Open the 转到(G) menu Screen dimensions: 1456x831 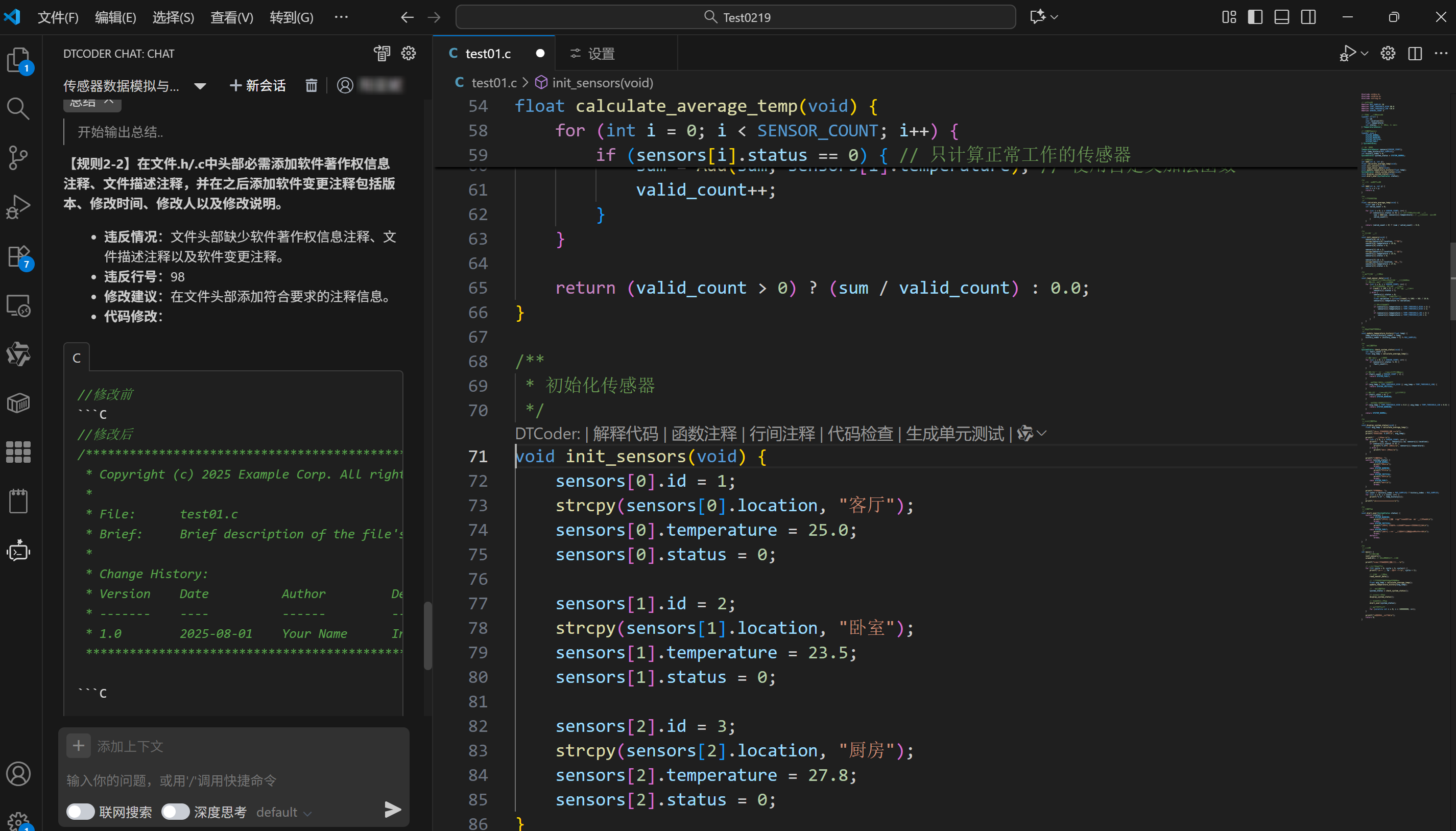(292, 17)
